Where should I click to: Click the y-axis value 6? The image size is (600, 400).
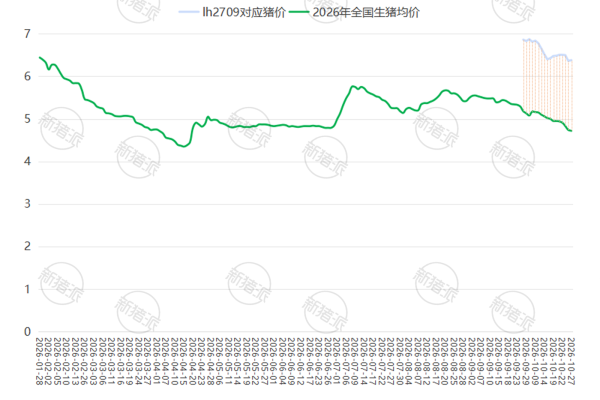point(27,76)
